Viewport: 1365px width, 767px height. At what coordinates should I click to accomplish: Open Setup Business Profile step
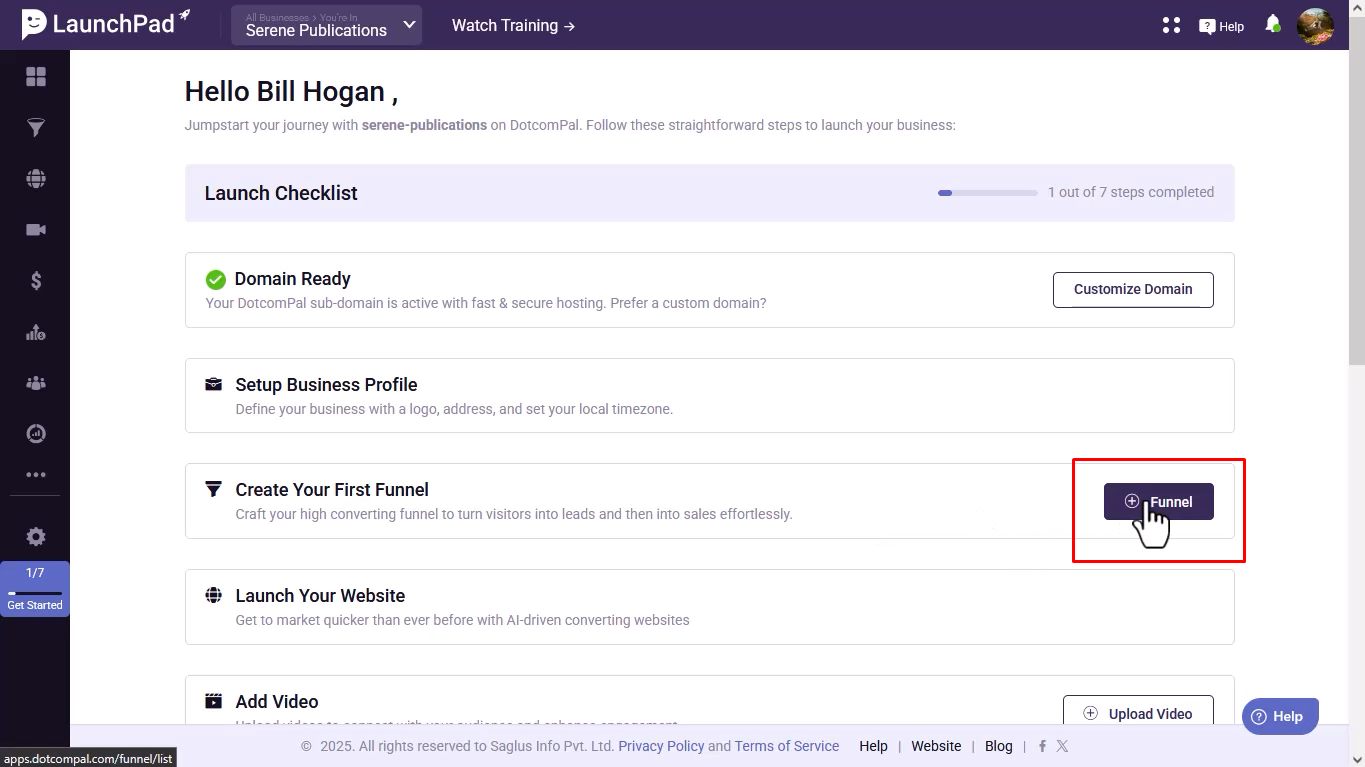click(710, 395)
